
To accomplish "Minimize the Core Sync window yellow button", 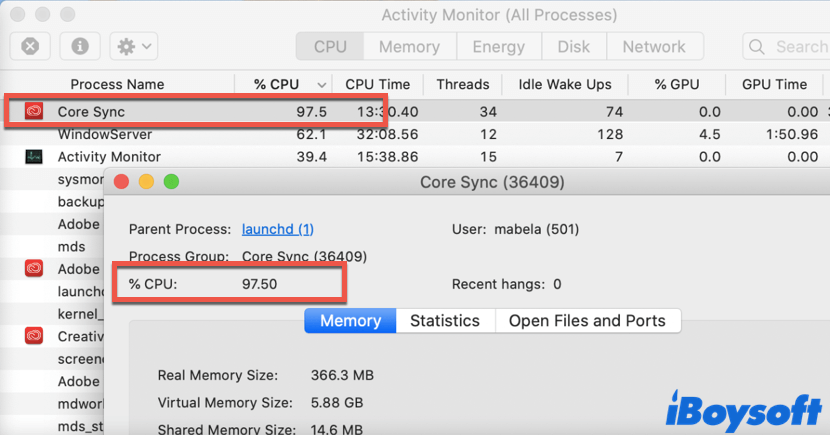I will (x=146, y=182).
